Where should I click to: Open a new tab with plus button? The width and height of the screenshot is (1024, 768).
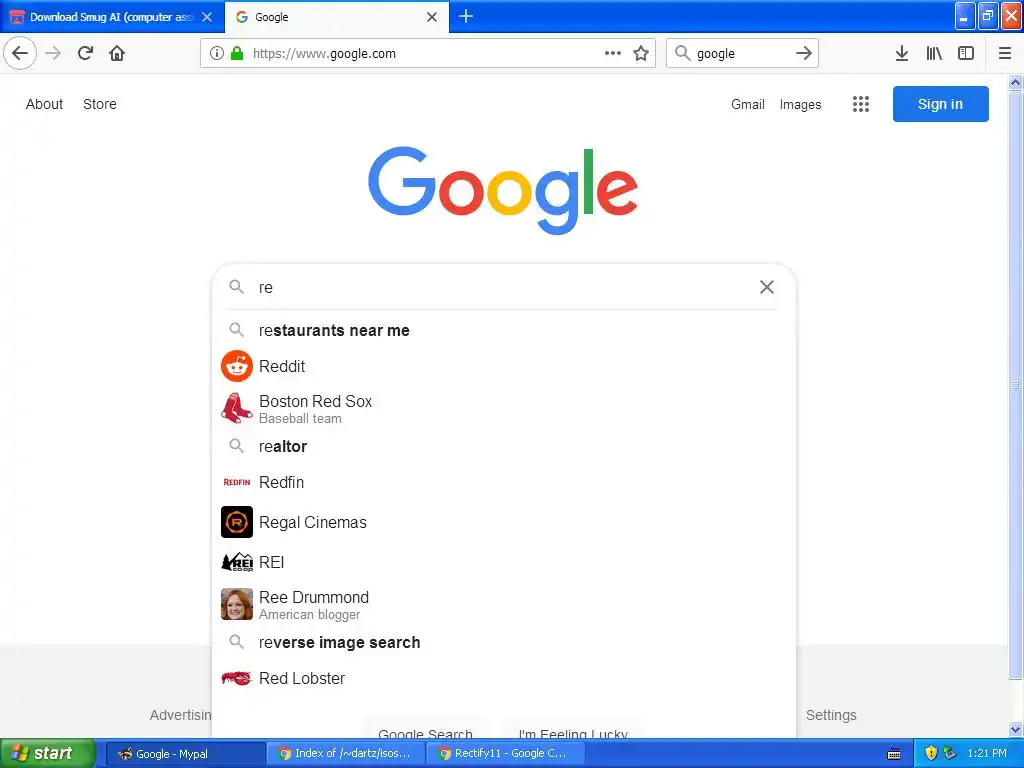click(x=466, y=16)
